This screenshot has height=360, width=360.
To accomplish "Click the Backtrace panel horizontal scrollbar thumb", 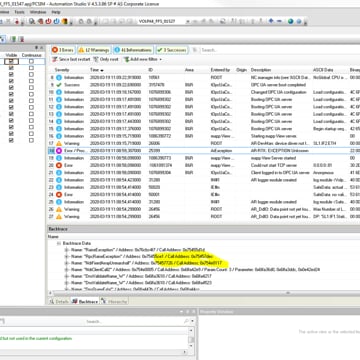I will 288,293.
